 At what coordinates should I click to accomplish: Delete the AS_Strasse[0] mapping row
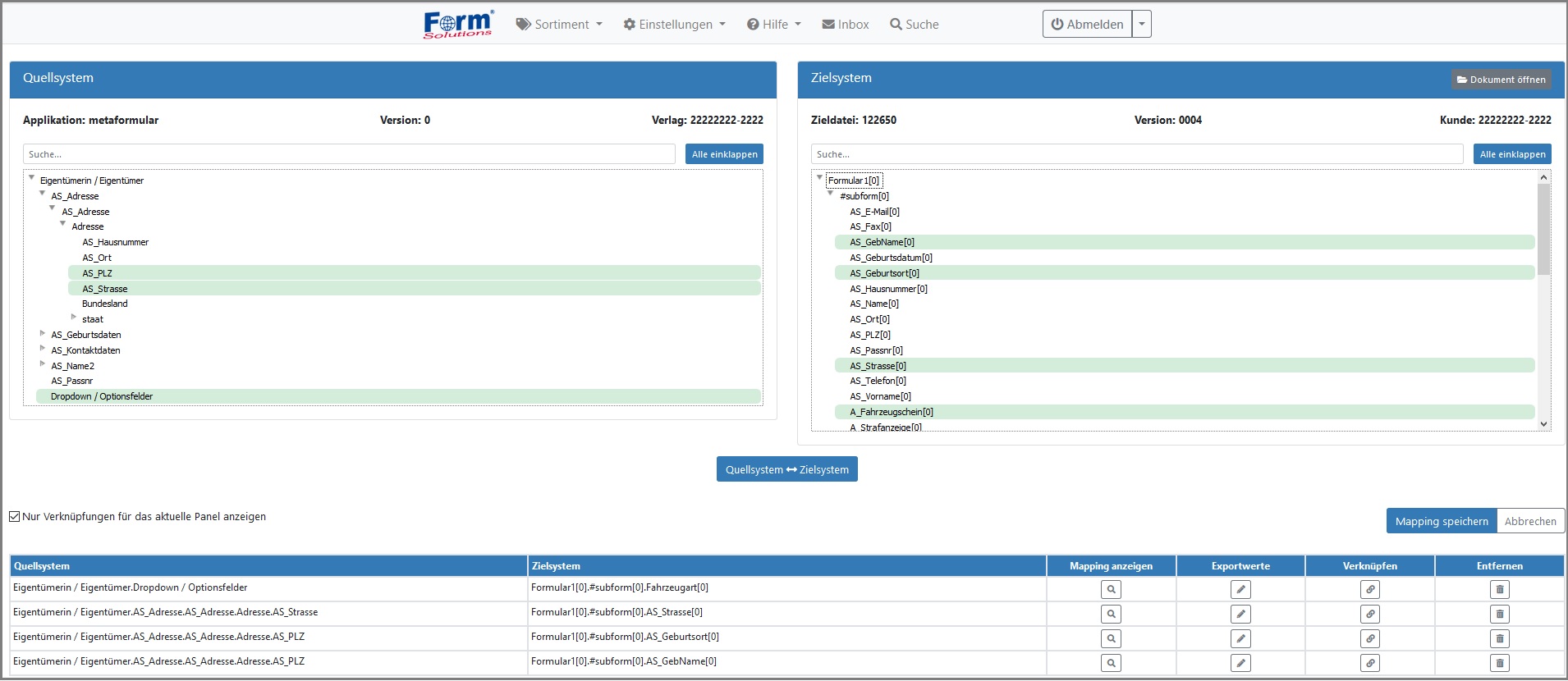1500,614
